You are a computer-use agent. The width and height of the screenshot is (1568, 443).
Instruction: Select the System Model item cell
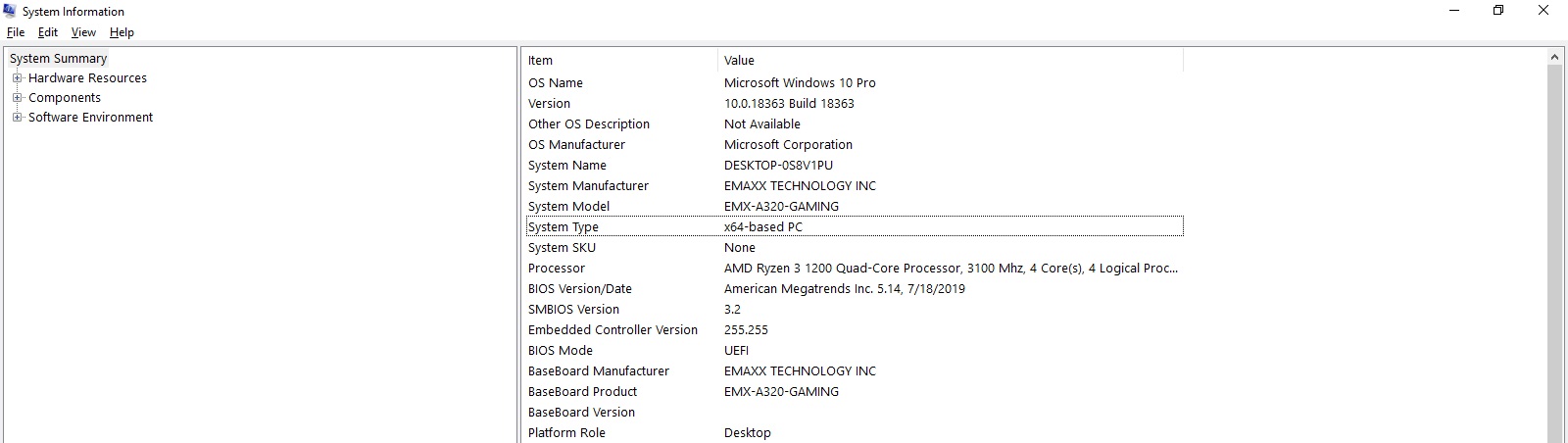click(568, 207)
